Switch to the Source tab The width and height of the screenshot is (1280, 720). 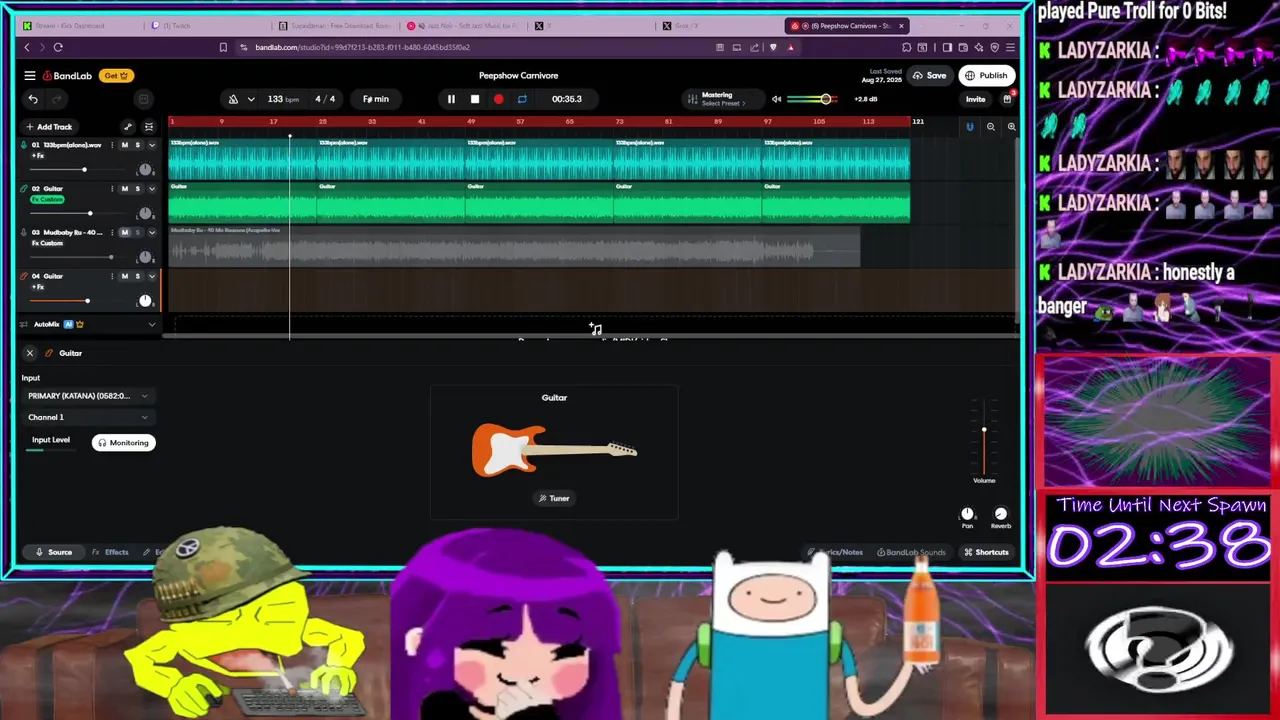point(53,552)
